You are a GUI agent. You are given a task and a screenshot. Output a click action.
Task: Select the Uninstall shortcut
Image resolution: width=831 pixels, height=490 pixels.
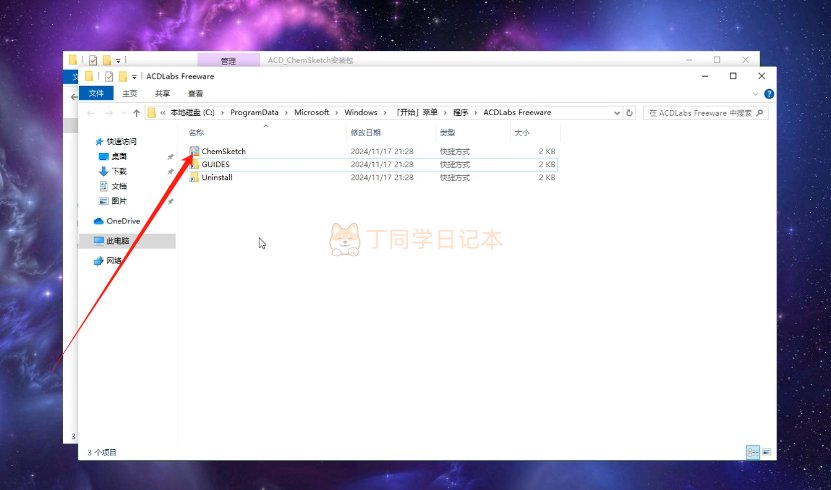217,177
